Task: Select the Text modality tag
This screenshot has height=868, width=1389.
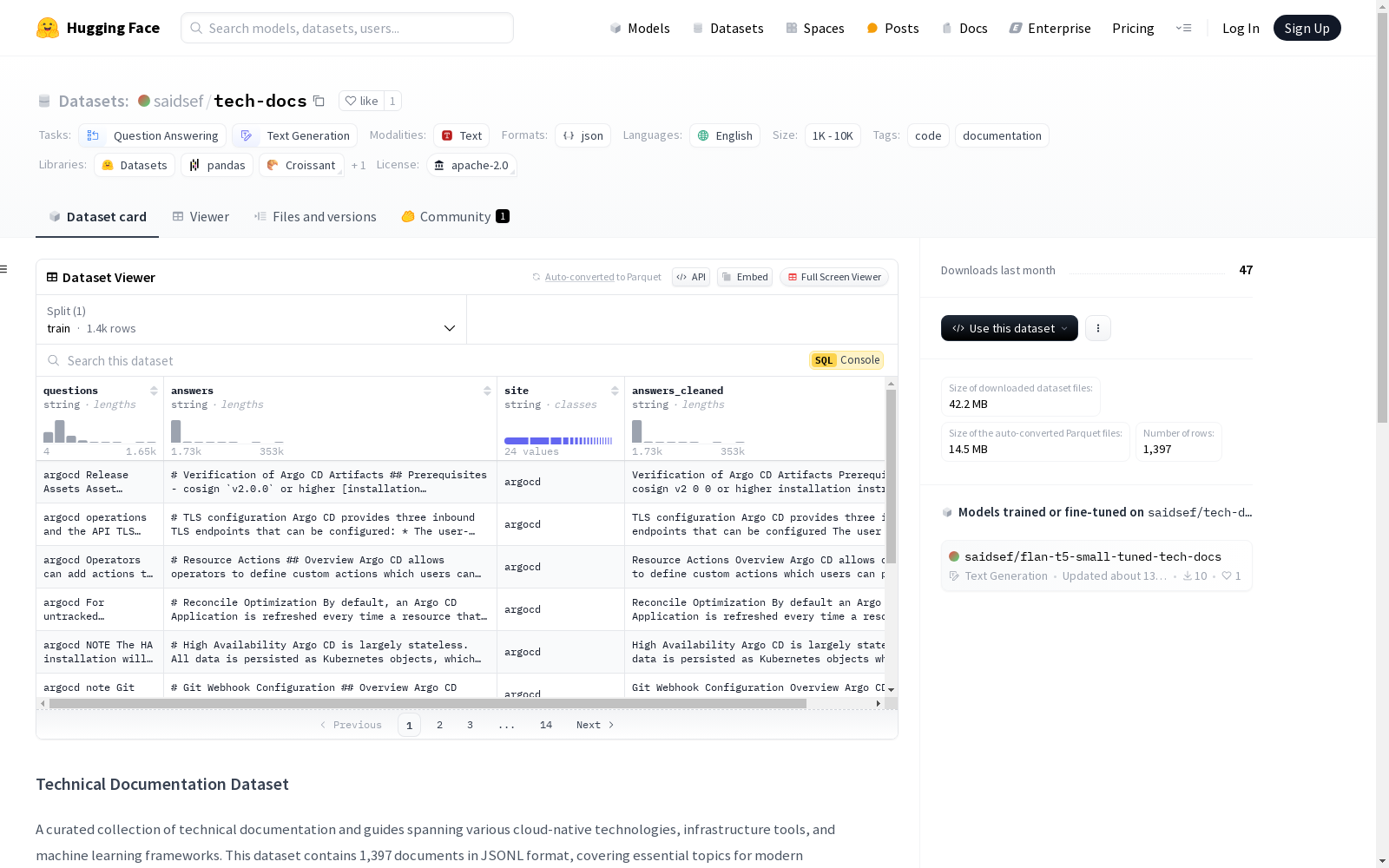Action: (x=462, y=135)
